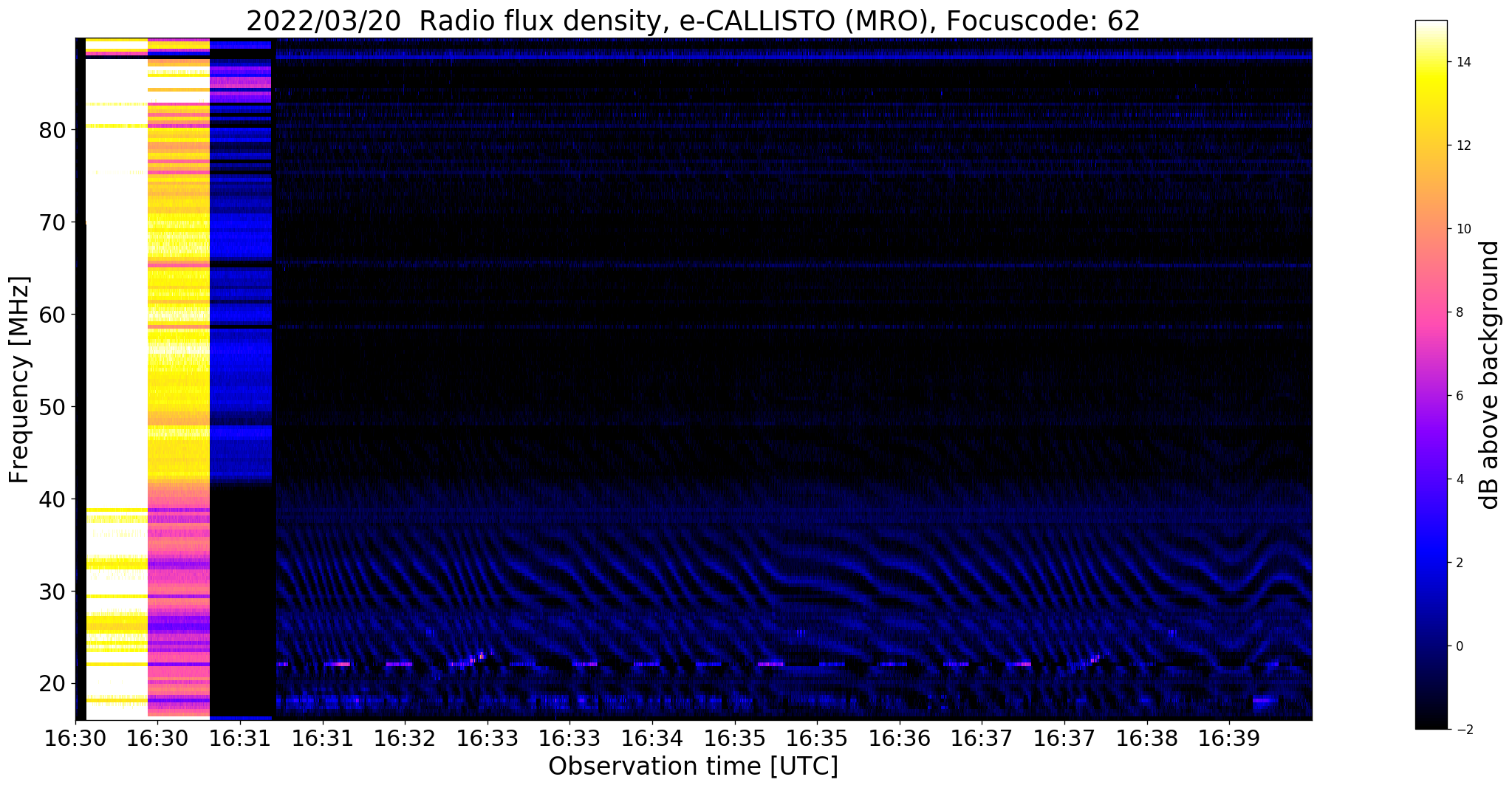Click the colorbar tick labeled 6
Viewport: 1512px width, 788px height.
click(1459, 396)
